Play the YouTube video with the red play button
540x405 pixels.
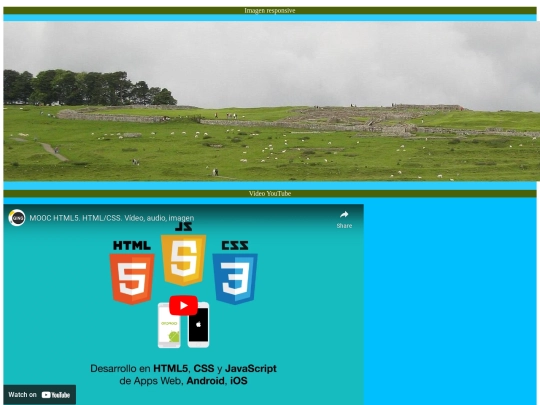click(184, 305)
